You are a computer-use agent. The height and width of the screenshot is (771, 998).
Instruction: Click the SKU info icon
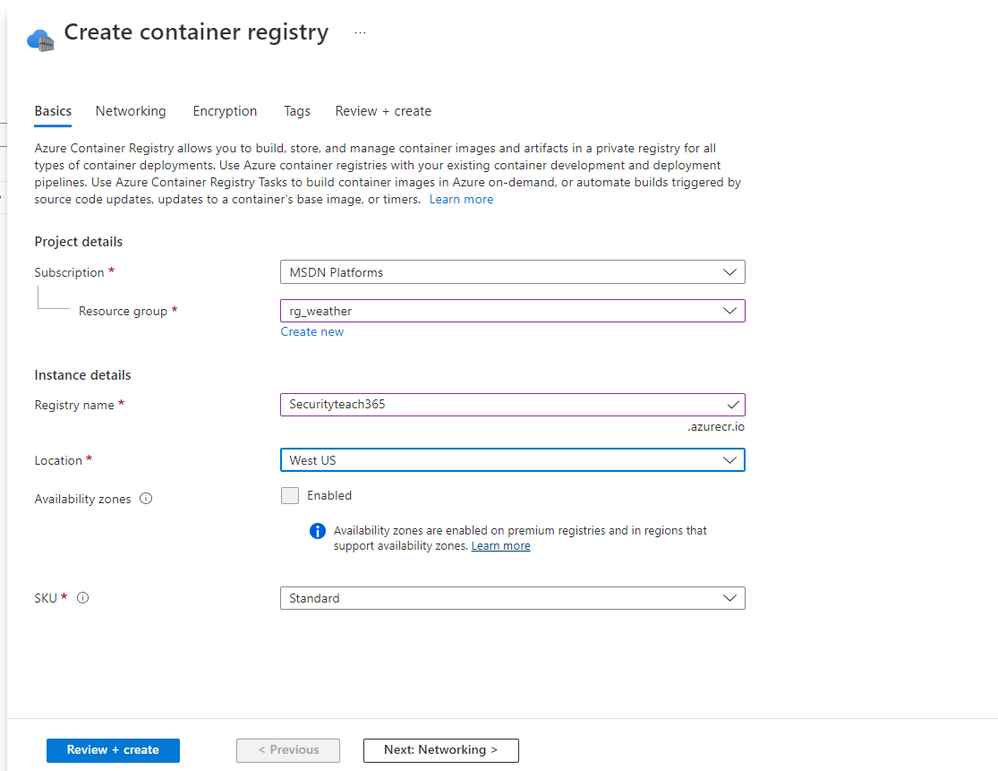click(x=83, y=598)
